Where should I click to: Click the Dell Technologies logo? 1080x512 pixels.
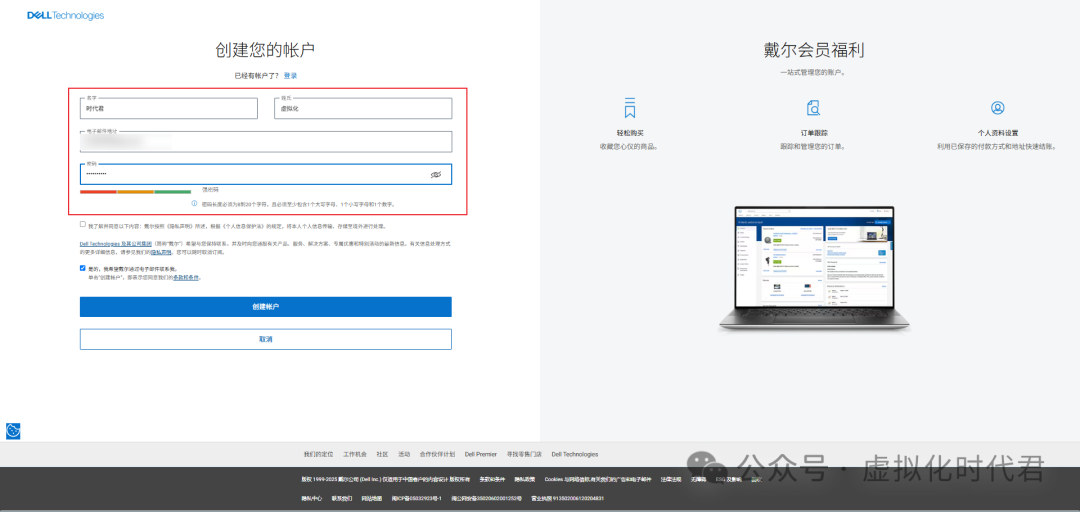65,15
